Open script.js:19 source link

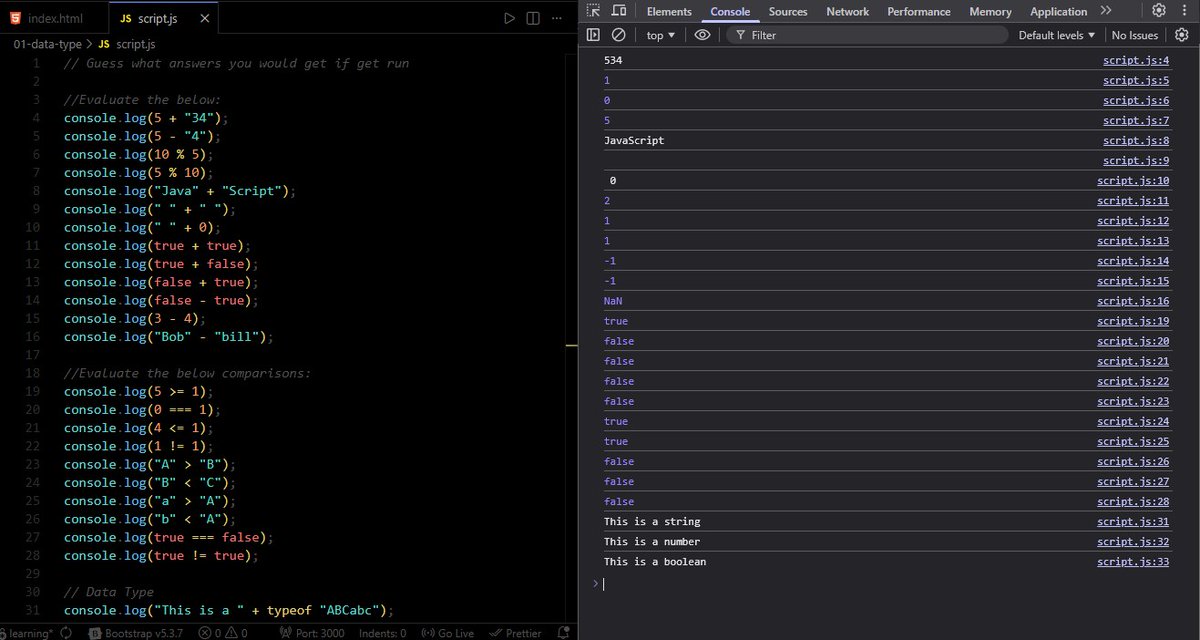pyautogui.click(x=1133, y=321)
